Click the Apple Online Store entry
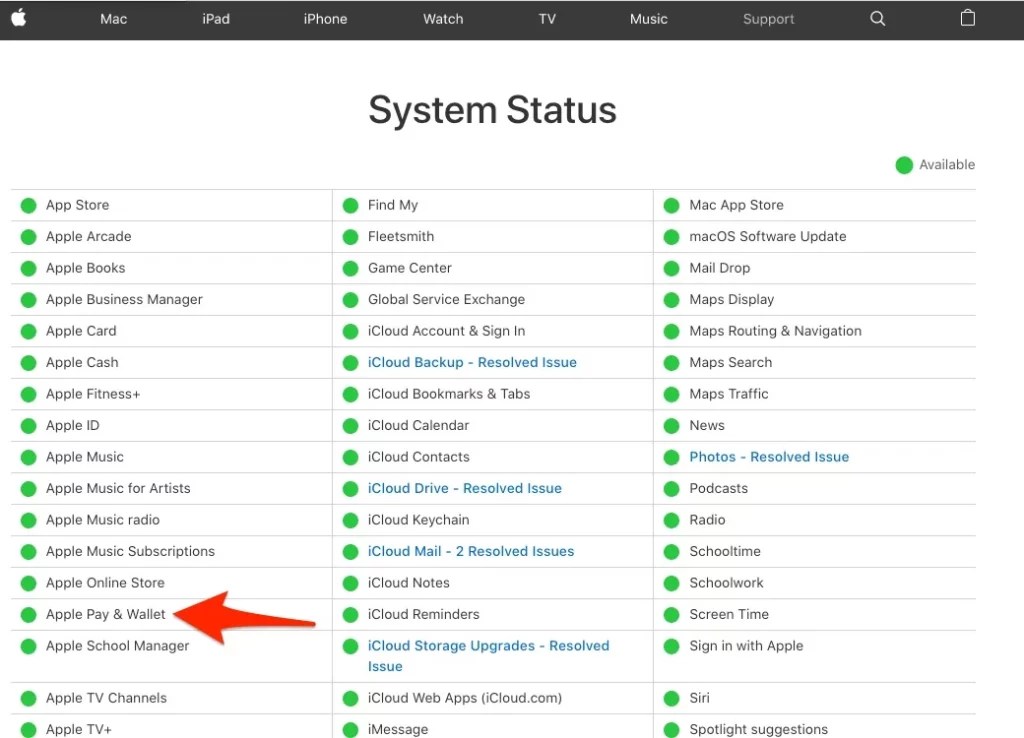The width and height of the screenshot is (1024, 738). click(105, 583)
